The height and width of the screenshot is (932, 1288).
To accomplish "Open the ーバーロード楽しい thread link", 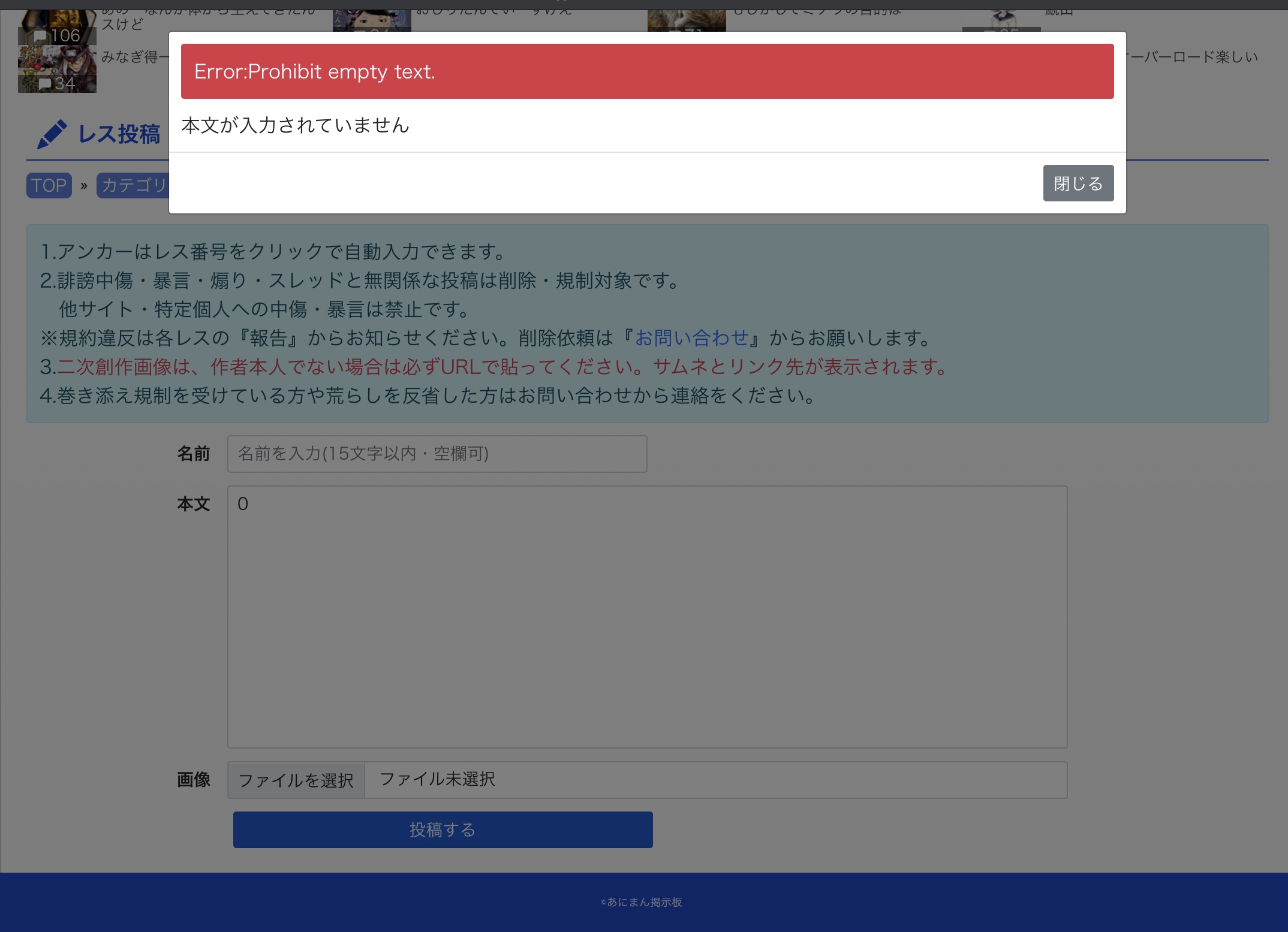I will tap(1192, 57).
